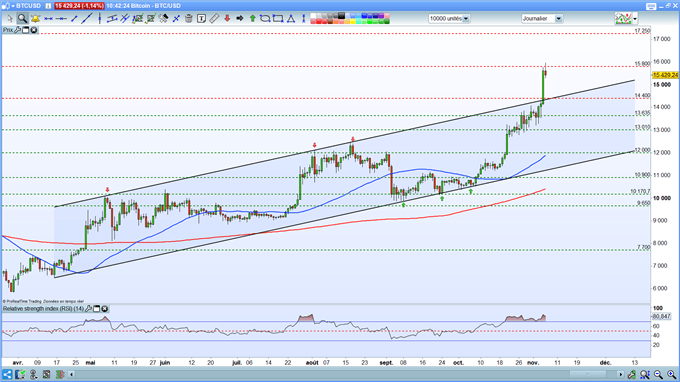The image size is (680, 382).
Task: Open RSI panel window options icon
Action: point(97,309)
